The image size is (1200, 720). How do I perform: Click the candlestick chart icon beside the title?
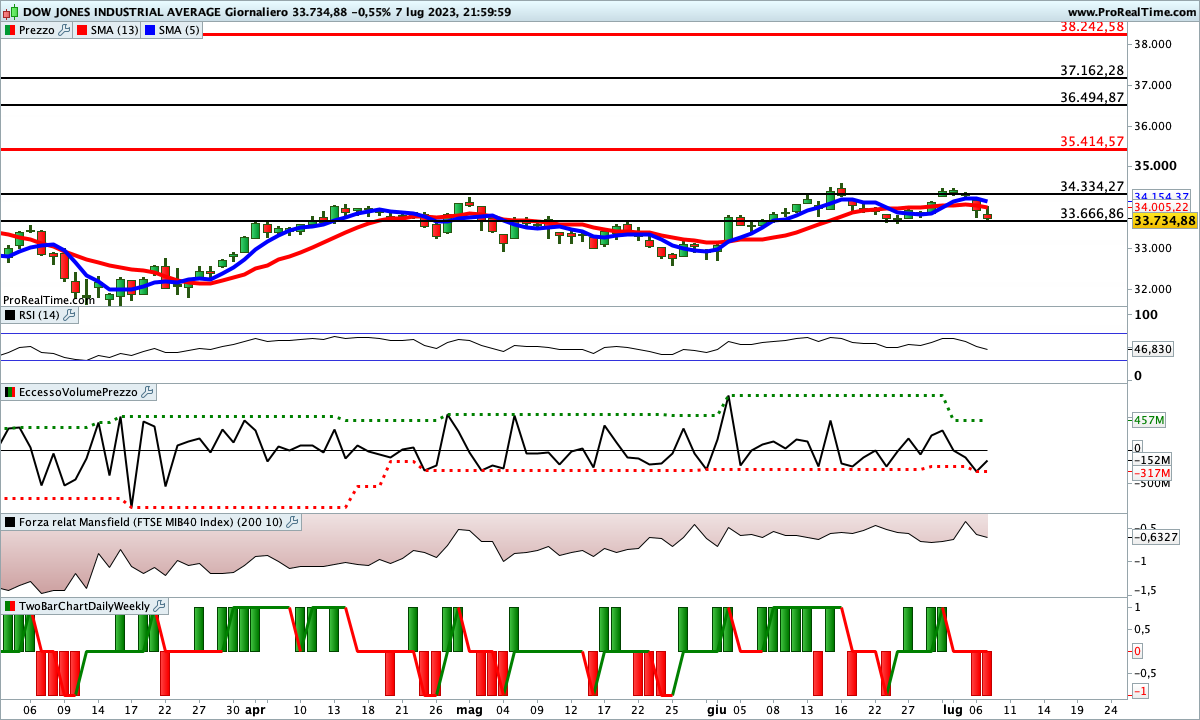click(x=11, y=12)
